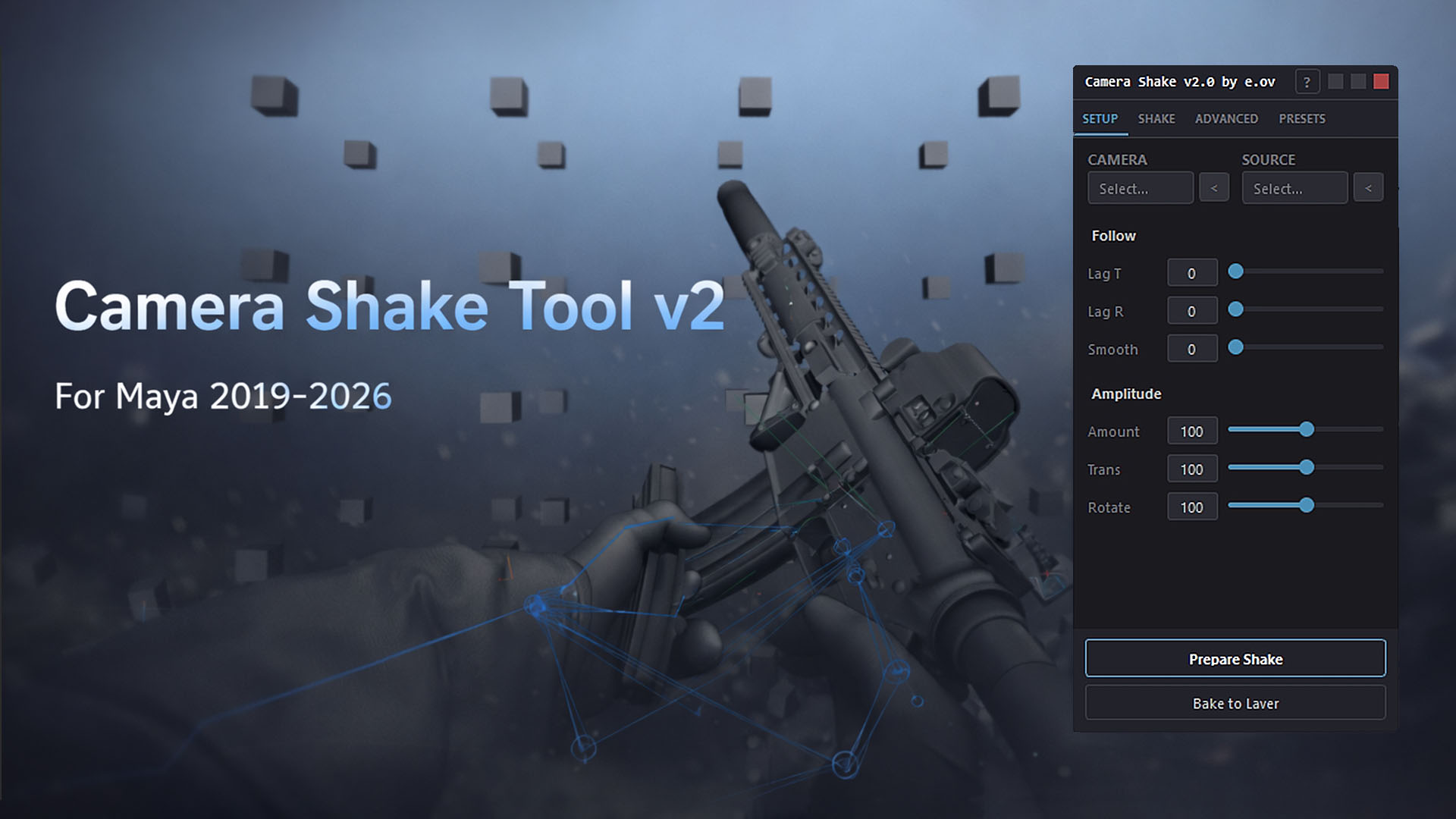Click the Rotate slider handle

[x=1306, y=505]
